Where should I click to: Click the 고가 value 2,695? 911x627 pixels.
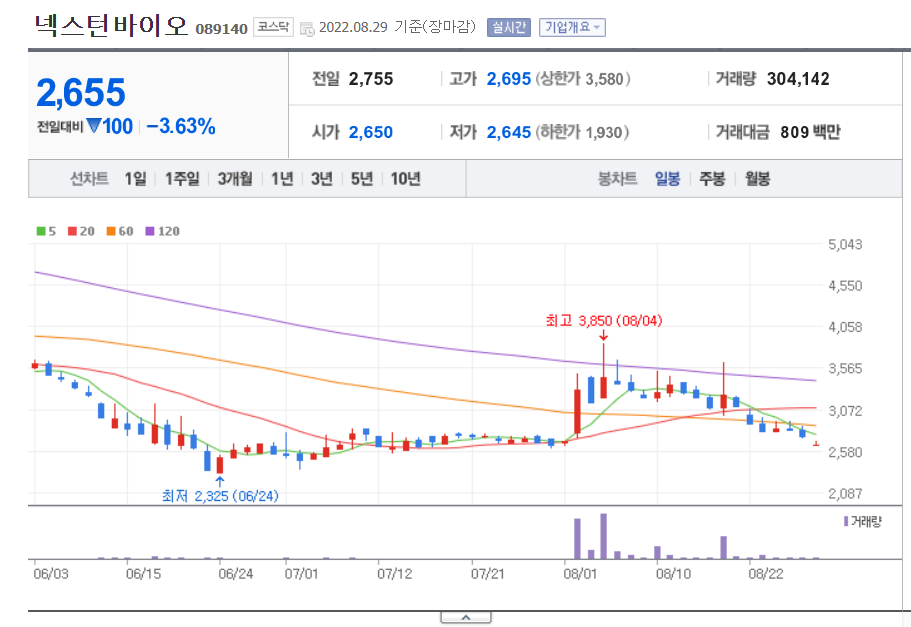point(509,79)
